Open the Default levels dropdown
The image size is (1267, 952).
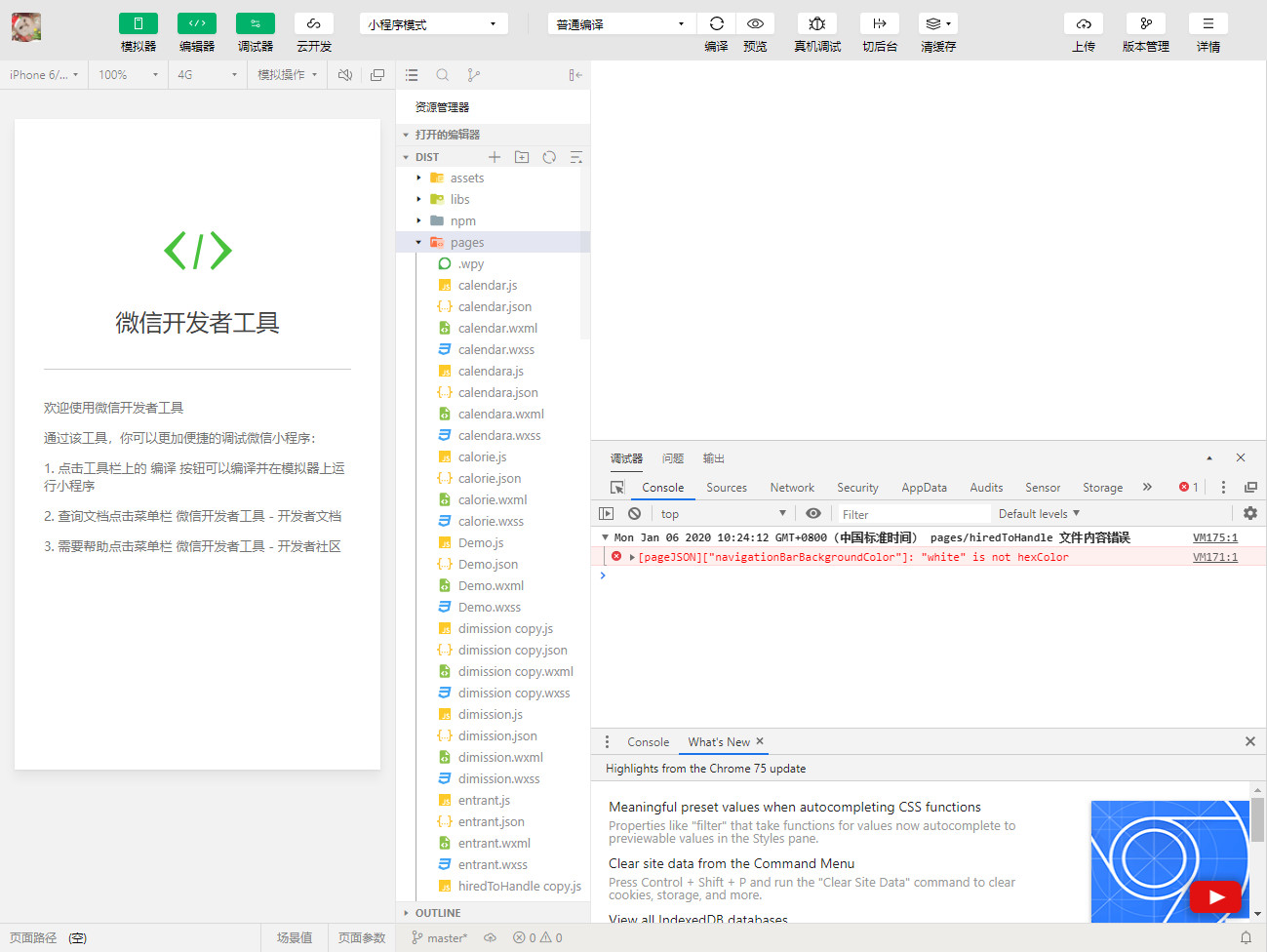tap(1039, 514)
